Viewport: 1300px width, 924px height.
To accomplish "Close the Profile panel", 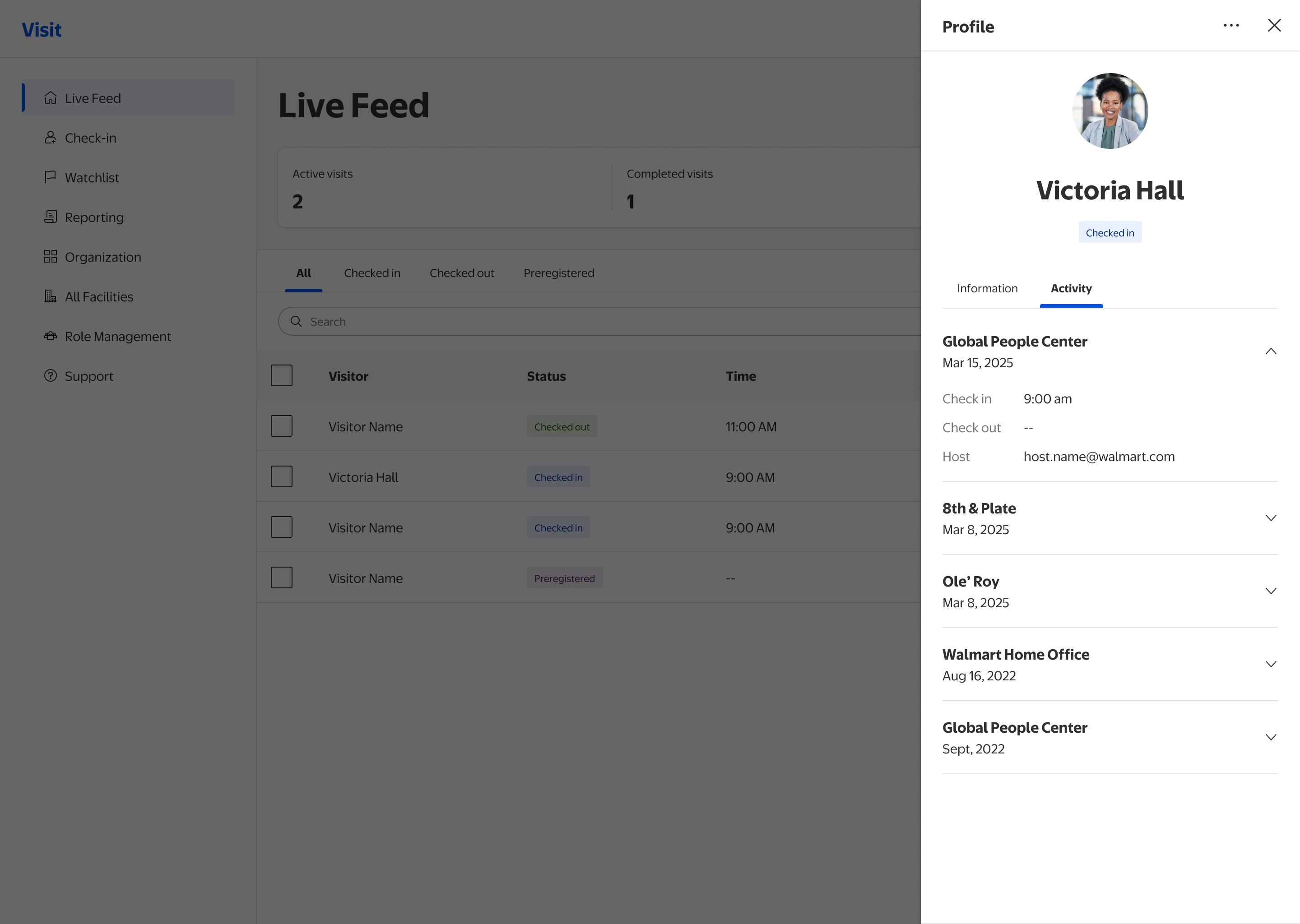I will coord(1274,26).
